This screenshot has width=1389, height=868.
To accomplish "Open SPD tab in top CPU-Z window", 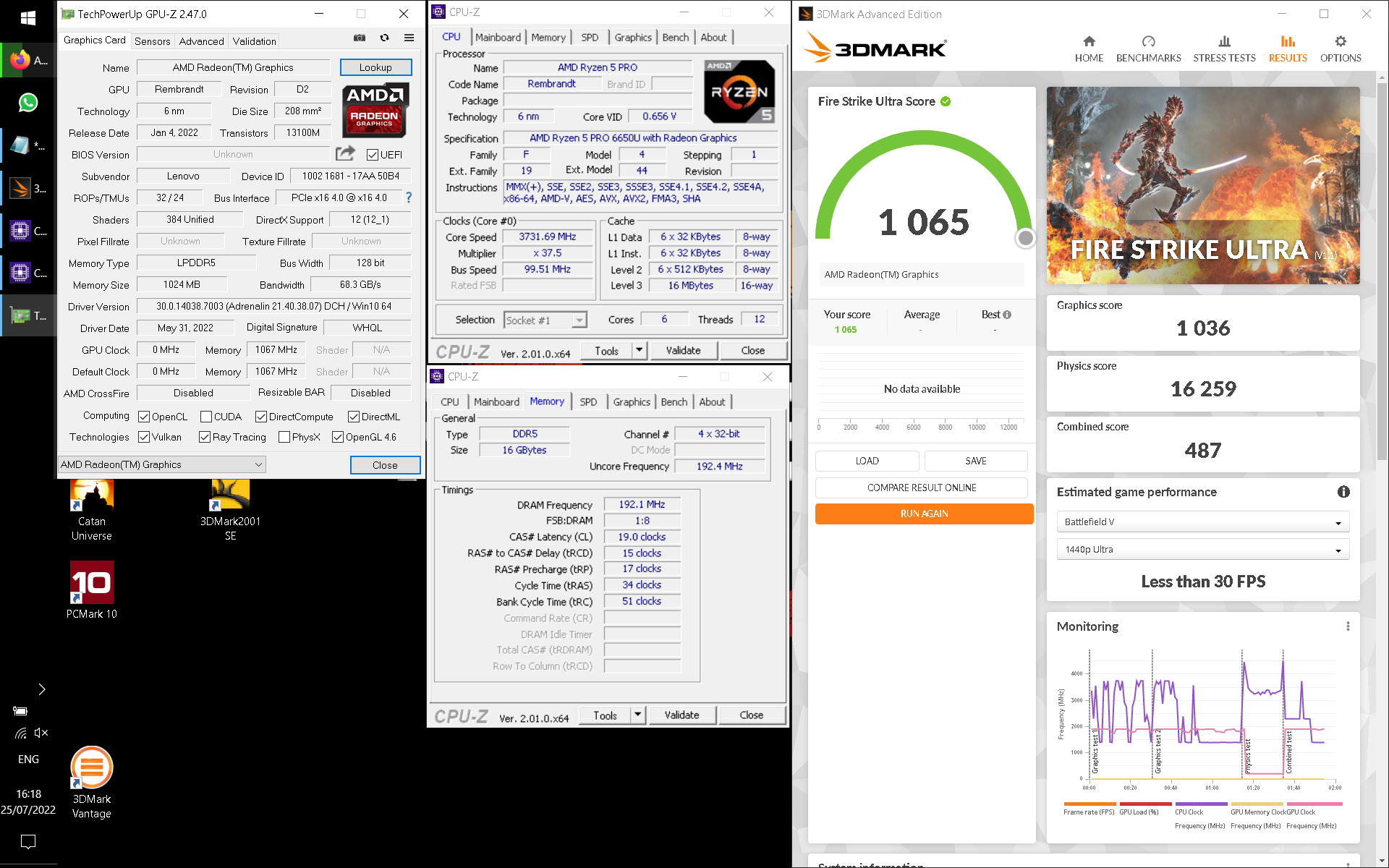I will coord(590,38).
